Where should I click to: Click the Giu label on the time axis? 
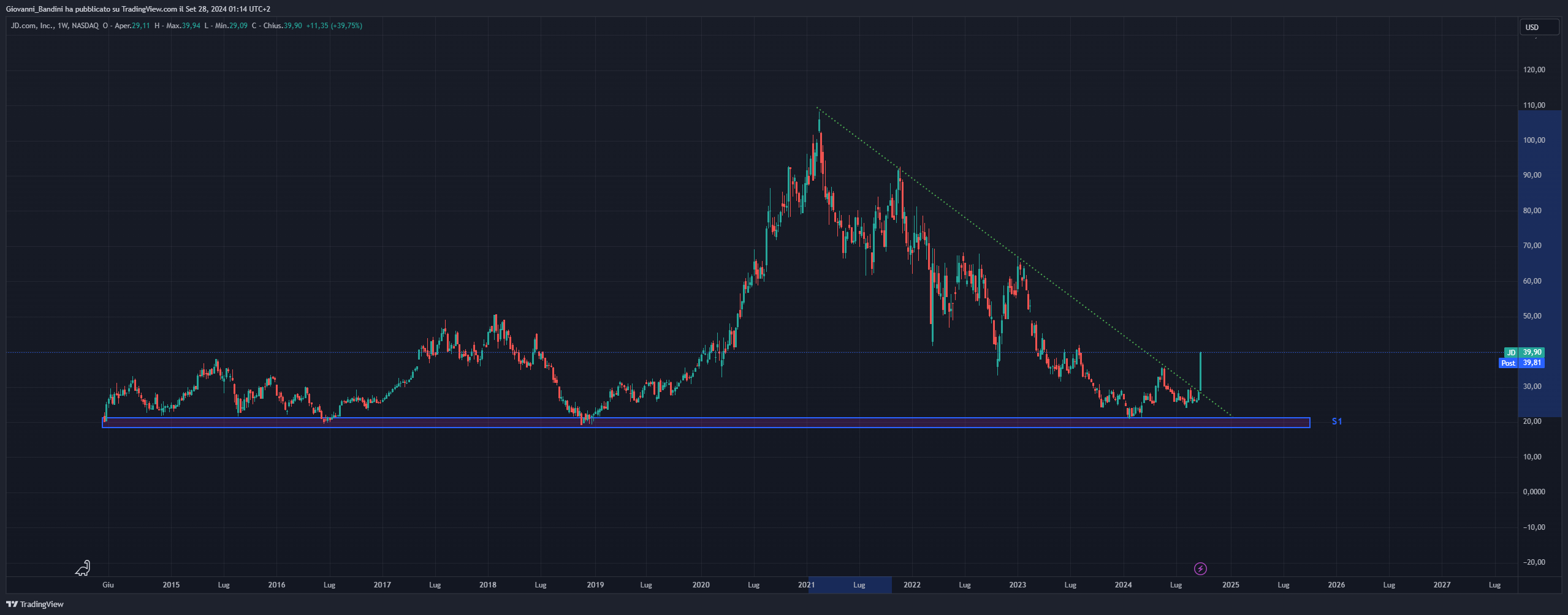(108, 585)
